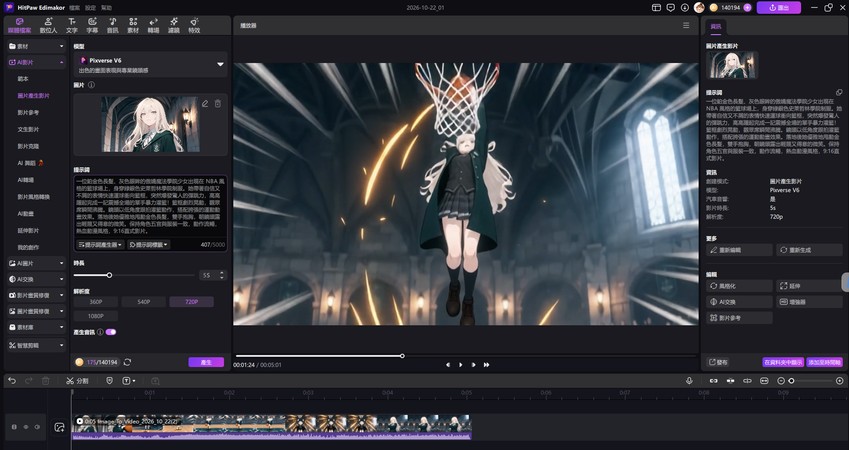Viewport: 849px width, 450px height.
Task: Click the player progress bar handle
Action: click(402, 356)
